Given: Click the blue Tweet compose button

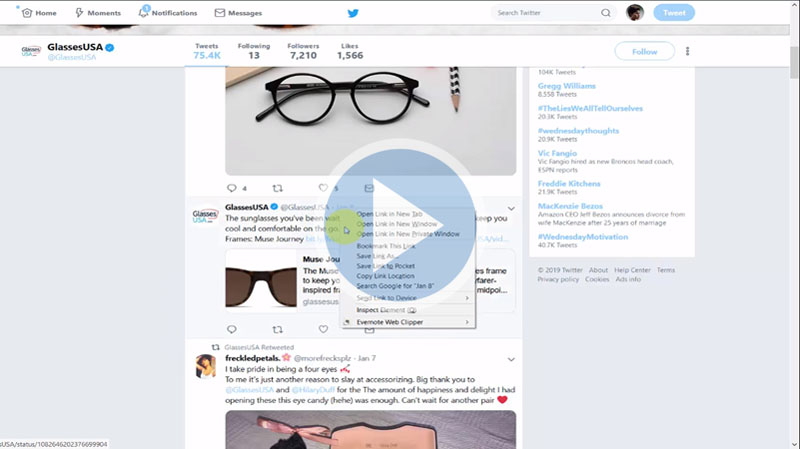Looking at the screenshot, I should (x=673, y=13).
